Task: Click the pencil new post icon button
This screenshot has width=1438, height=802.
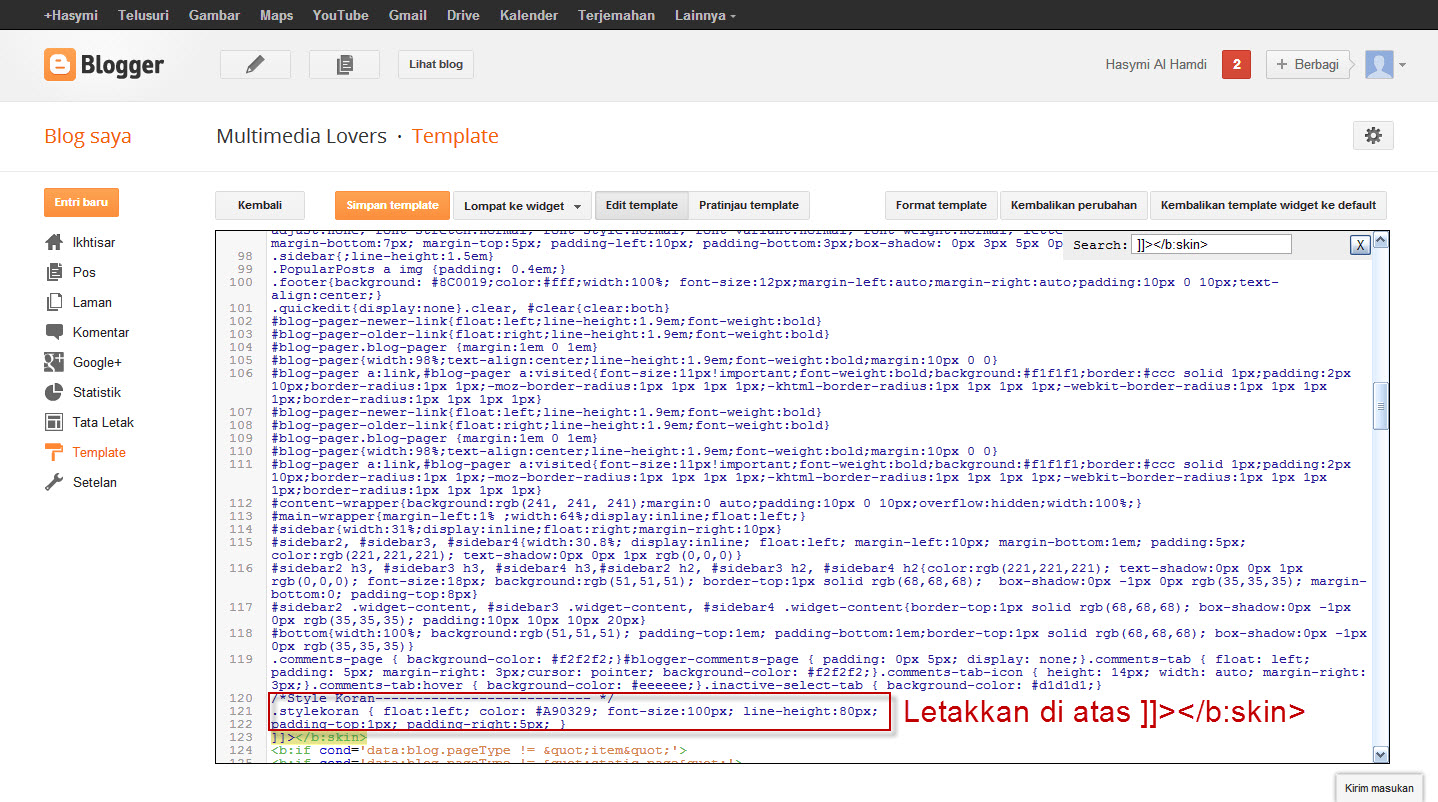Action: (x=255, y=64)
